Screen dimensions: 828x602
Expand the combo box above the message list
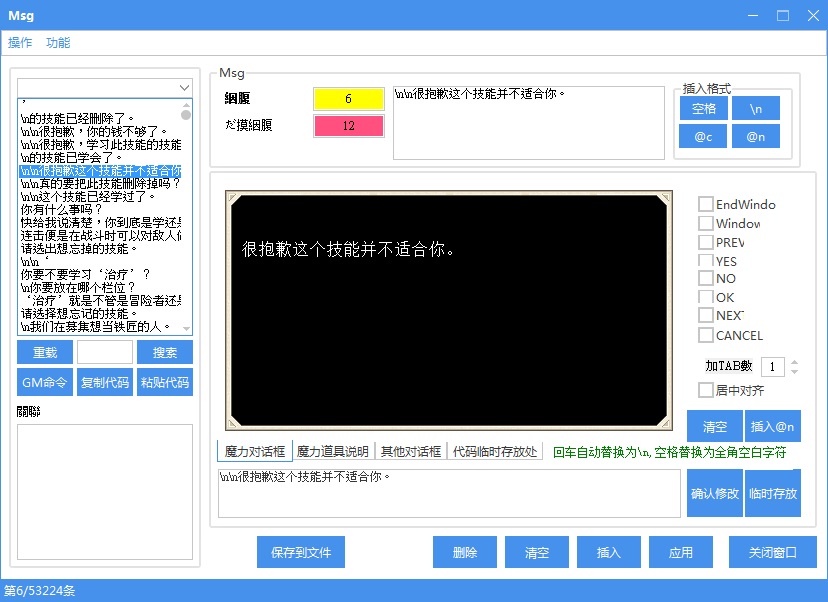pos(184,88)
